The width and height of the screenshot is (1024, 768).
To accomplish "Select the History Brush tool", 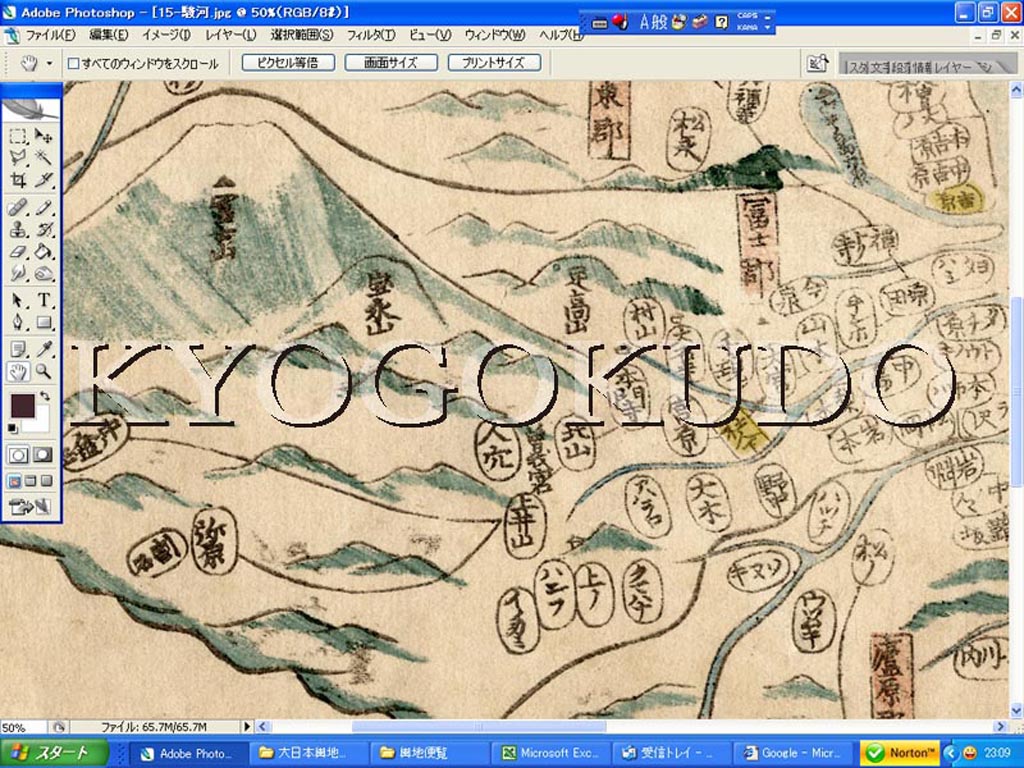I will [43, 230].
